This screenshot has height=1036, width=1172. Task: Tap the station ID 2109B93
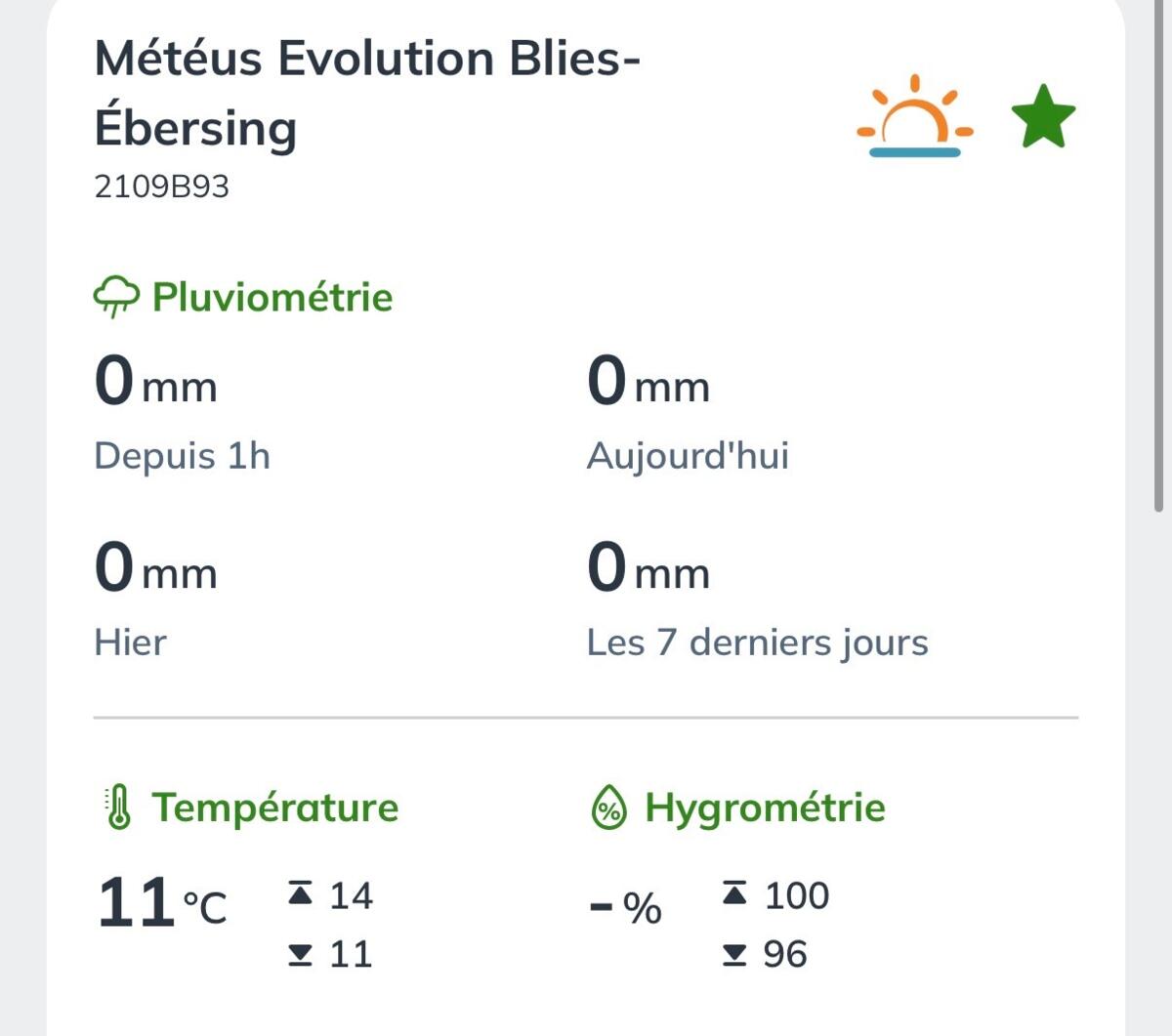(x=161, y=186)
